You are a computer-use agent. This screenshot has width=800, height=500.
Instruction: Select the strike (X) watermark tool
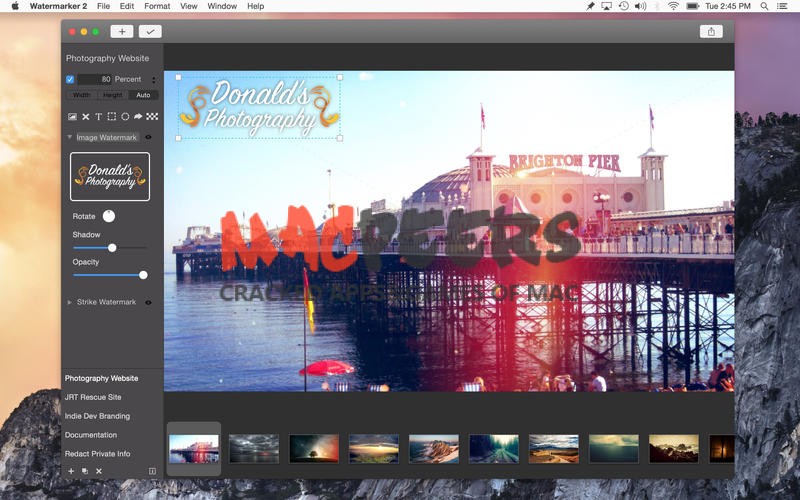coord(86,116)
